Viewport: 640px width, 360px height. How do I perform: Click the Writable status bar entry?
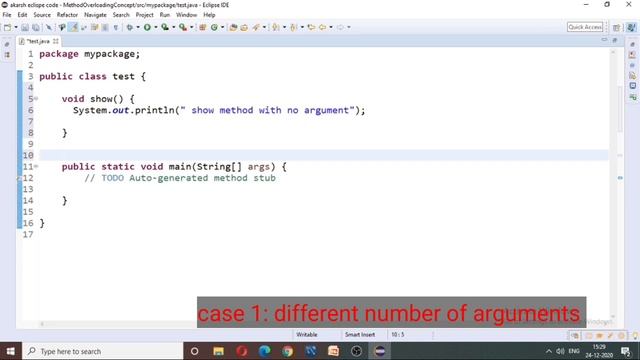click(307, 335)
